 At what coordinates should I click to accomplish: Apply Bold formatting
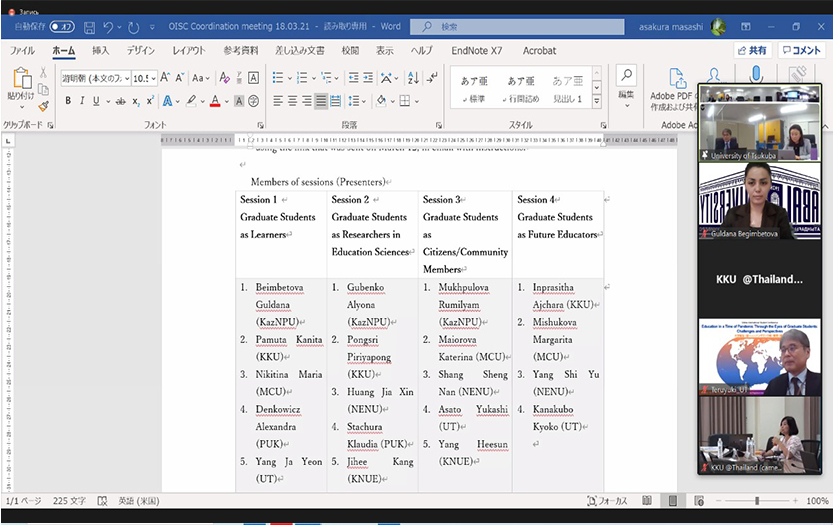click(68, 100)
